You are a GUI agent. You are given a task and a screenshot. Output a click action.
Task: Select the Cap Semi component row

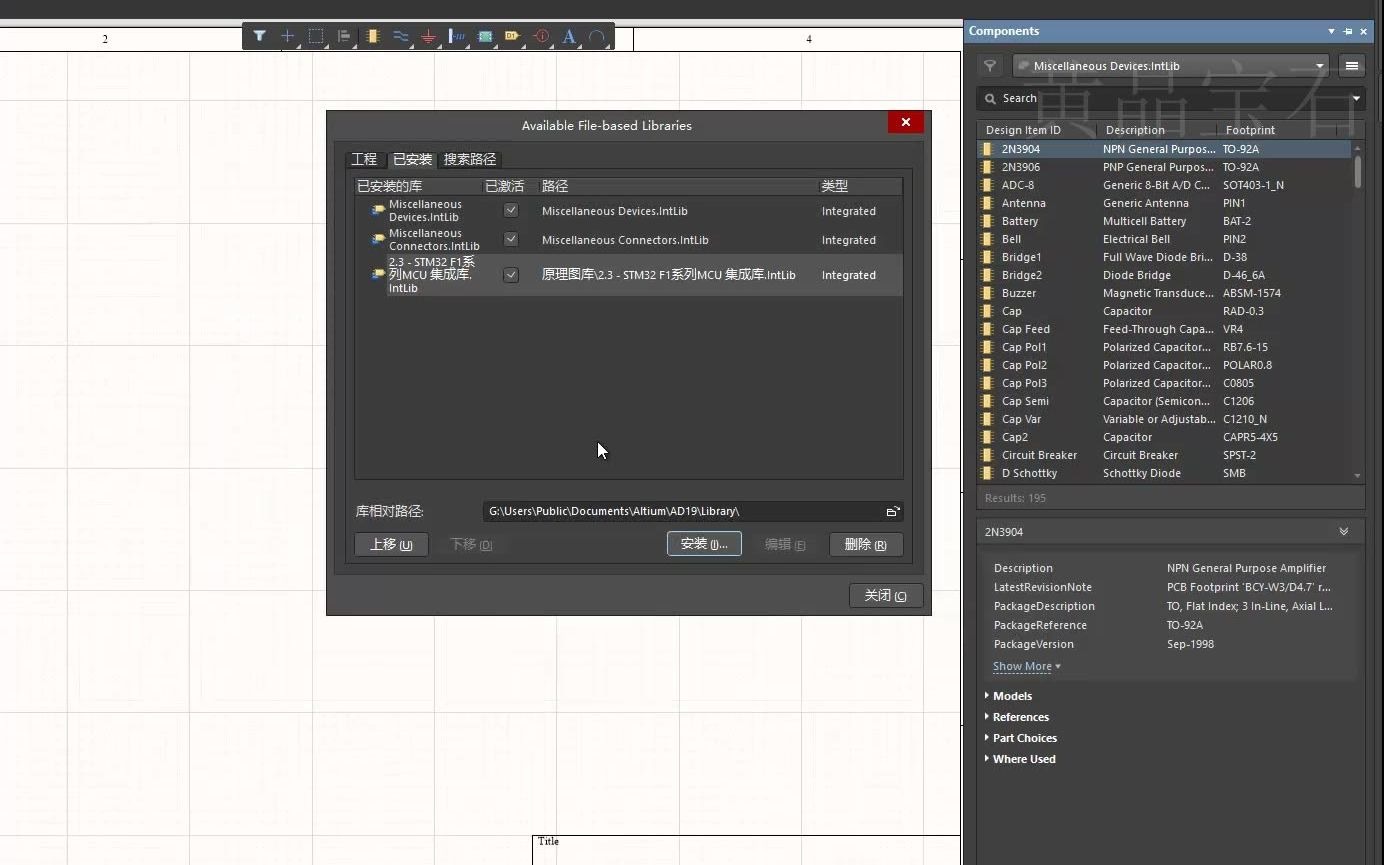click(1165, 401)
